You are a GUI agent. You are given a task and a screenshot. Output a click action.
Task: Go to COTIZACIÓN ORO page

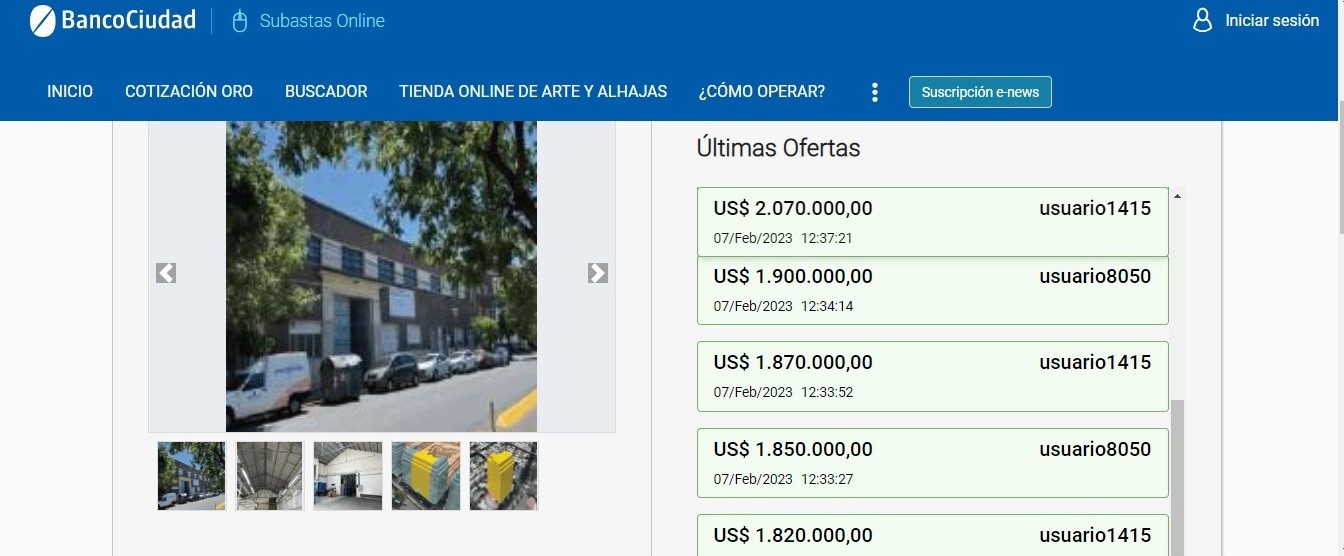(189, 91)
